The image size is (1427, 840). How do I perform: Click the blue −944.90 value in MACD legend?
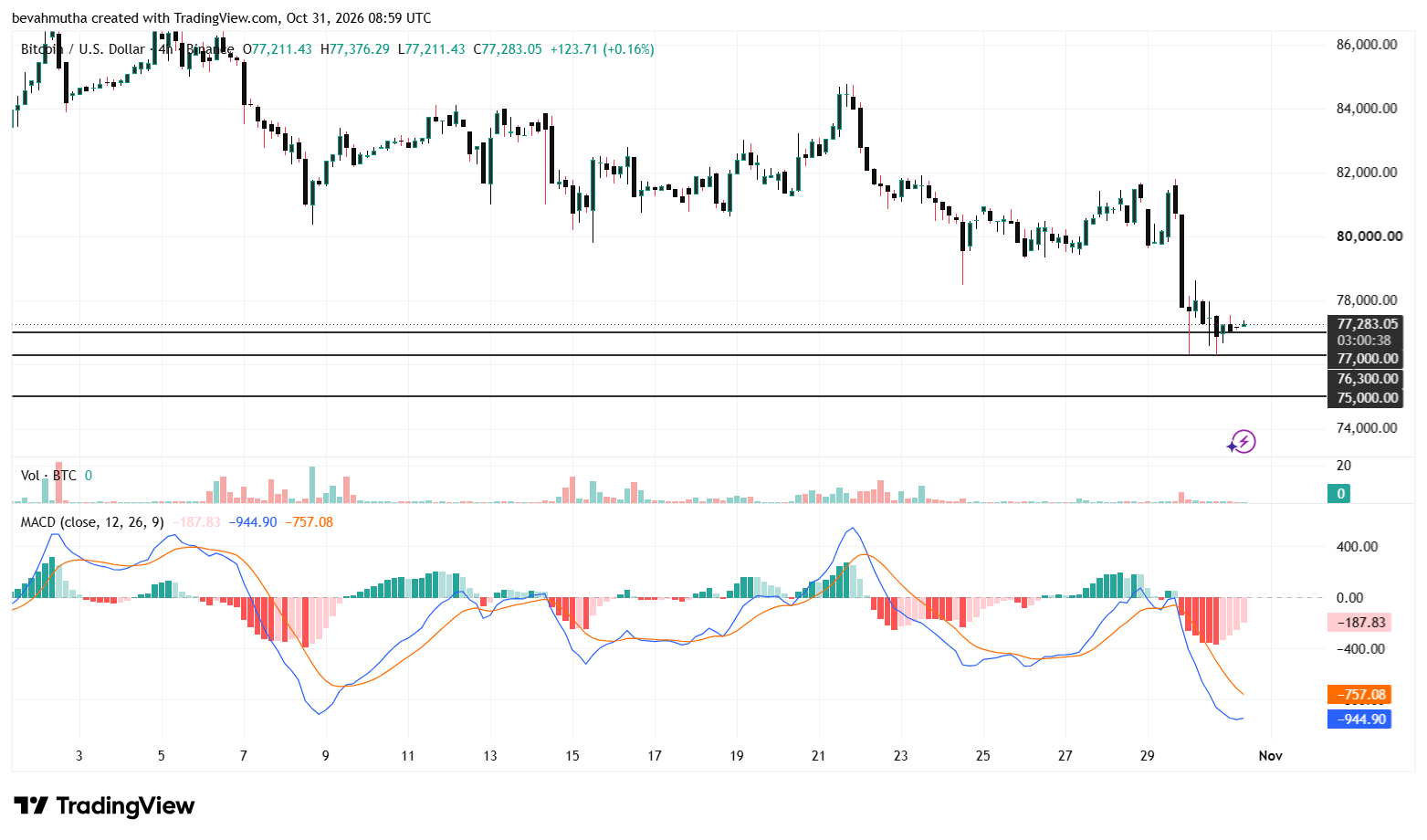(252, 522)
